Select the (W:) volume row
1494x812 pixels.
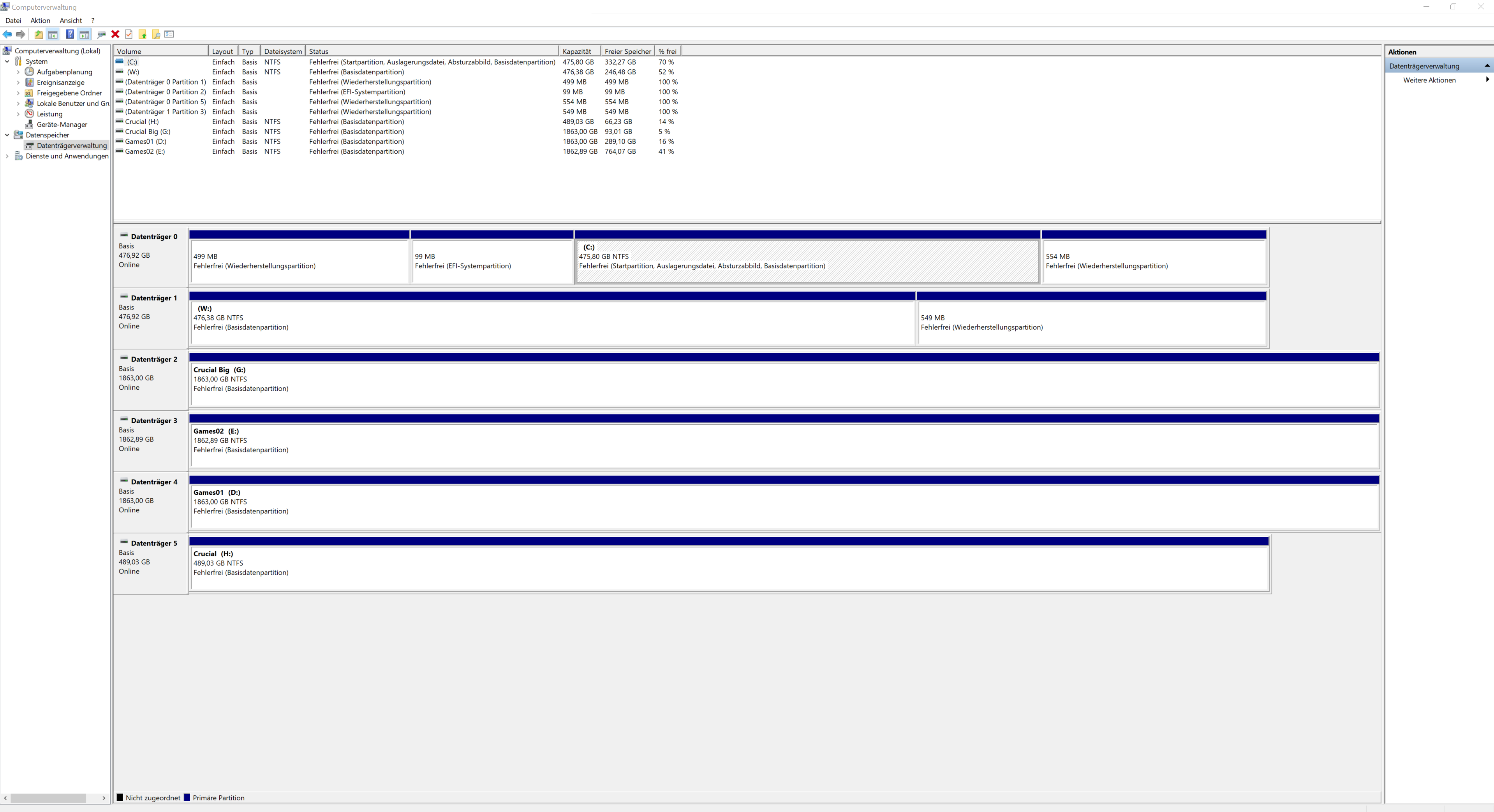[x=397, y=72]
